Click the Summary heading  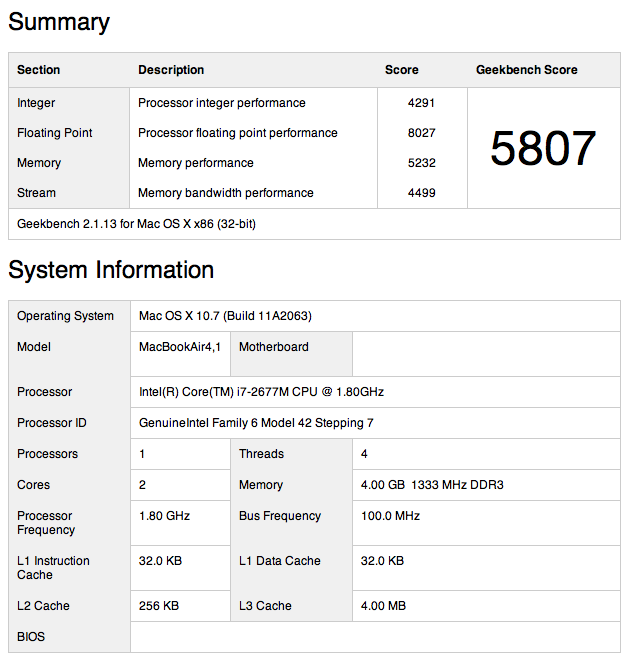pyautogui.click(x=59, y=22)
